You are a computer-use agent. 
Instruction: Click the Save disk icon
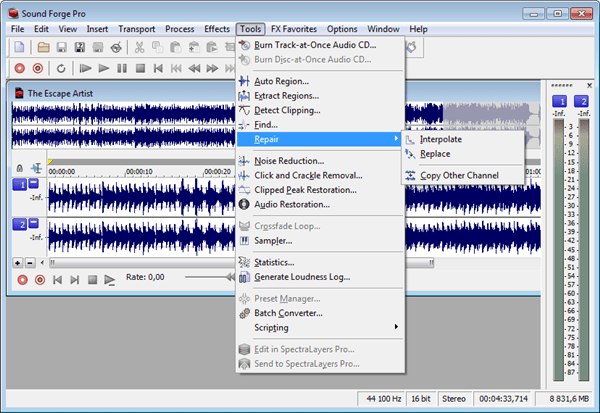click(62, 47)
